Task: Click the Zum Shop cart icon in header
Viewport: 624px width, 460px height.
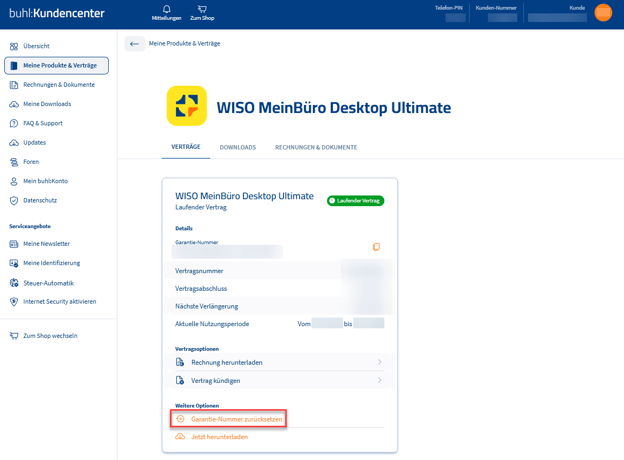Action: pos(202,10)
